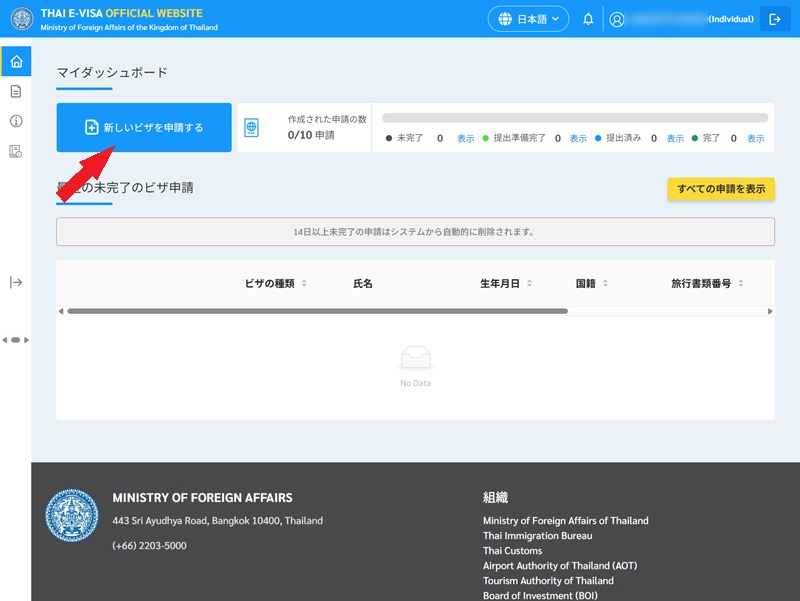The width and height of the screenshot is (800, 601).
Task: Click the passport icon beside application count
Action: click(252, 128)
